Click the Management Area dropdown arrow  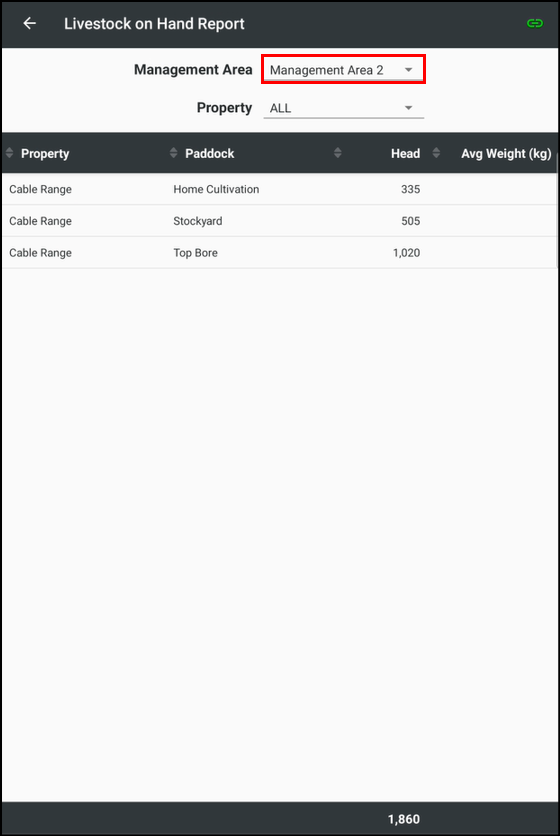tap(409, 70)
